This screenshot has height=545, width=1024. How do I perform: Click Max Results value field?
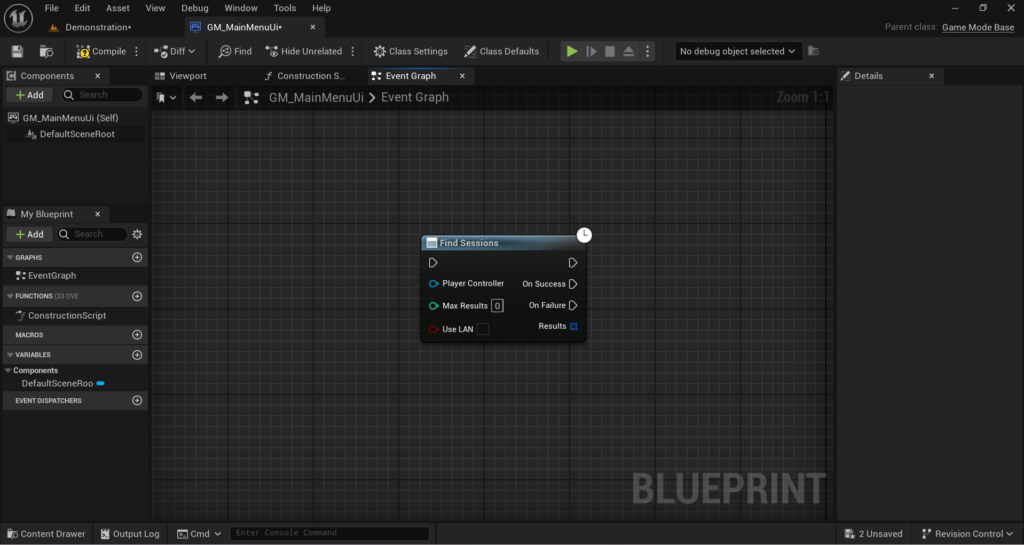click(497, 305)
